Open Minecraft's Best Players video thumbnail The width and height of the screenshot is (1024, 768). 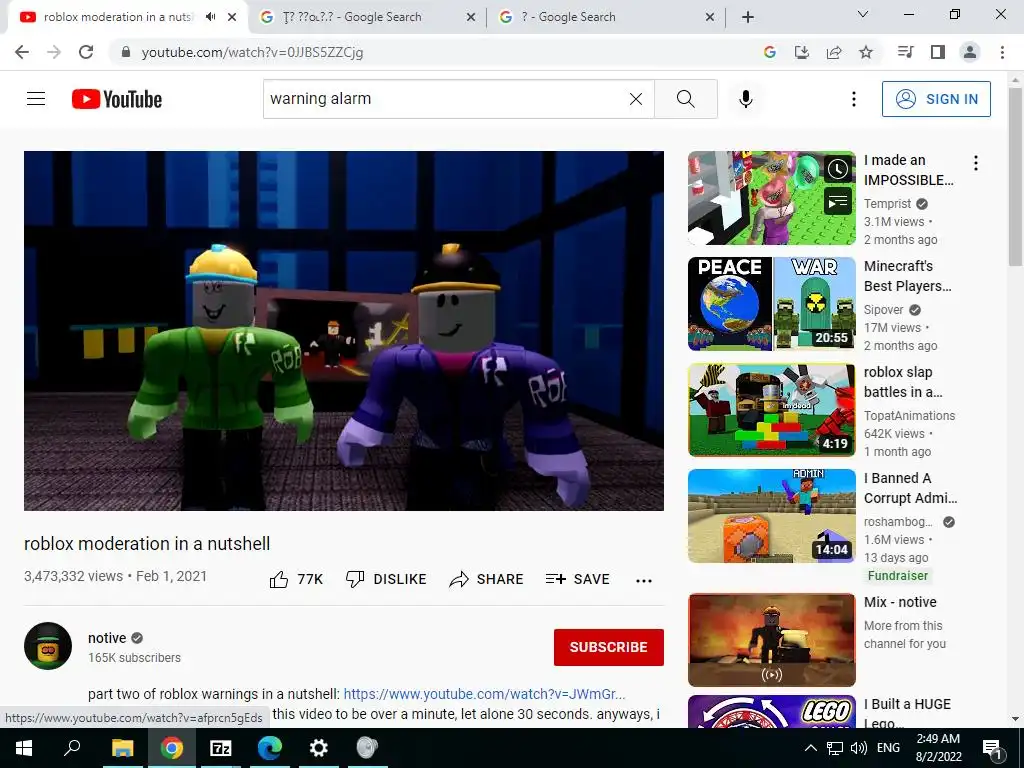pos(771,304)
